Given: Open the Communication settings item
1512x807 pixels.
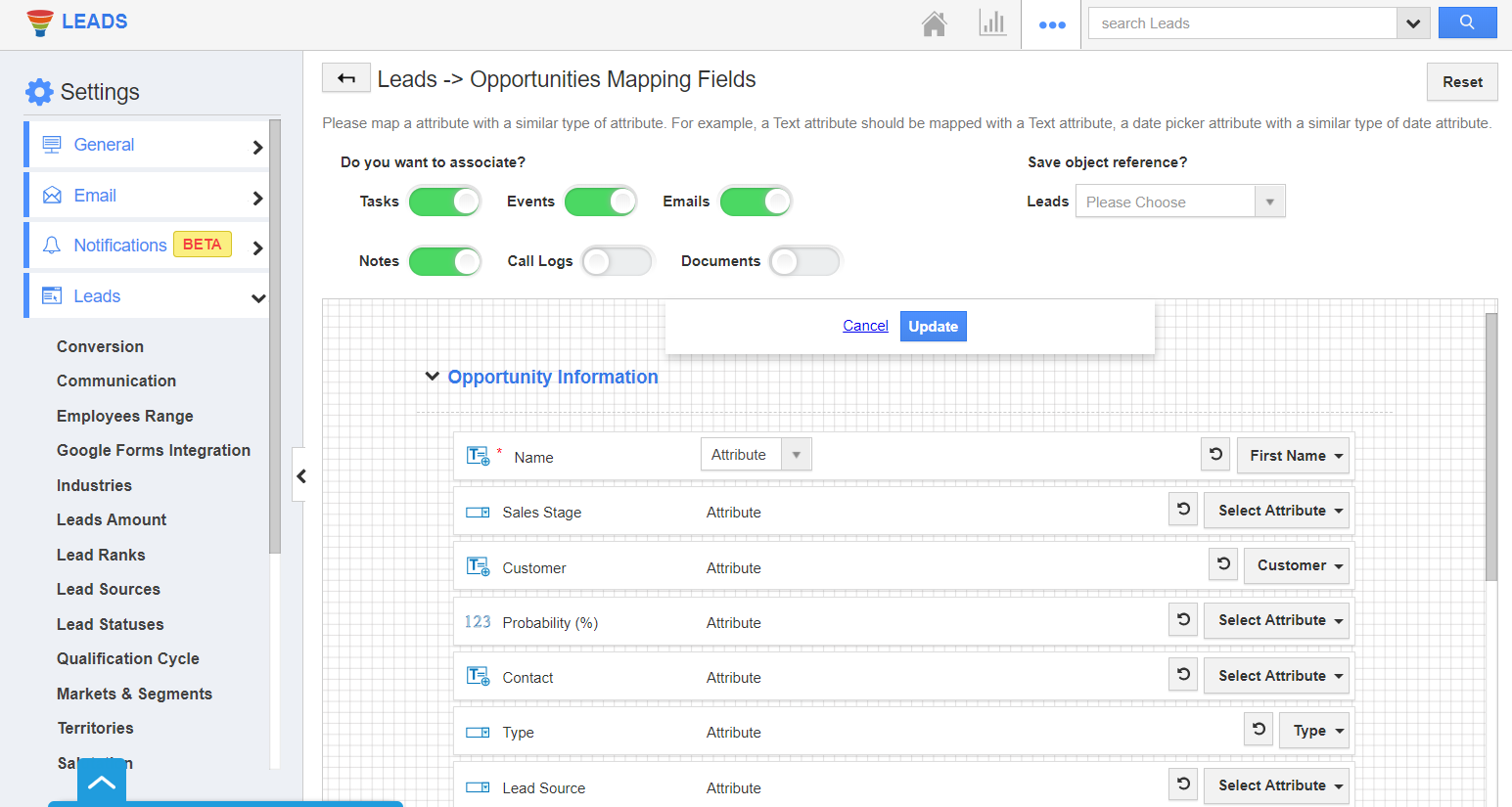Looking at the screenshot, I should pos(116,381).
